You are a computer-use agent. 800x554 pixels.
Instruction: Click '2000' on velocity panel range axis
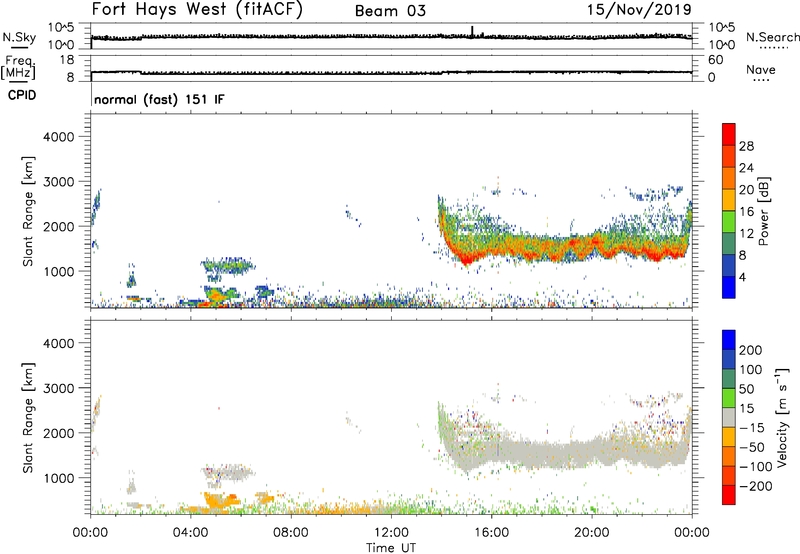(59, 433)
